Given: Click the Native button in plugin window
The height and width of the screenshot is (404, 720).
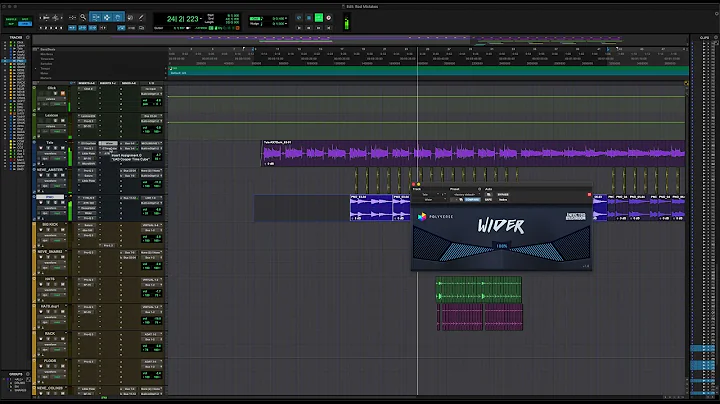Looking at the screenshot, I should [503, 200].
